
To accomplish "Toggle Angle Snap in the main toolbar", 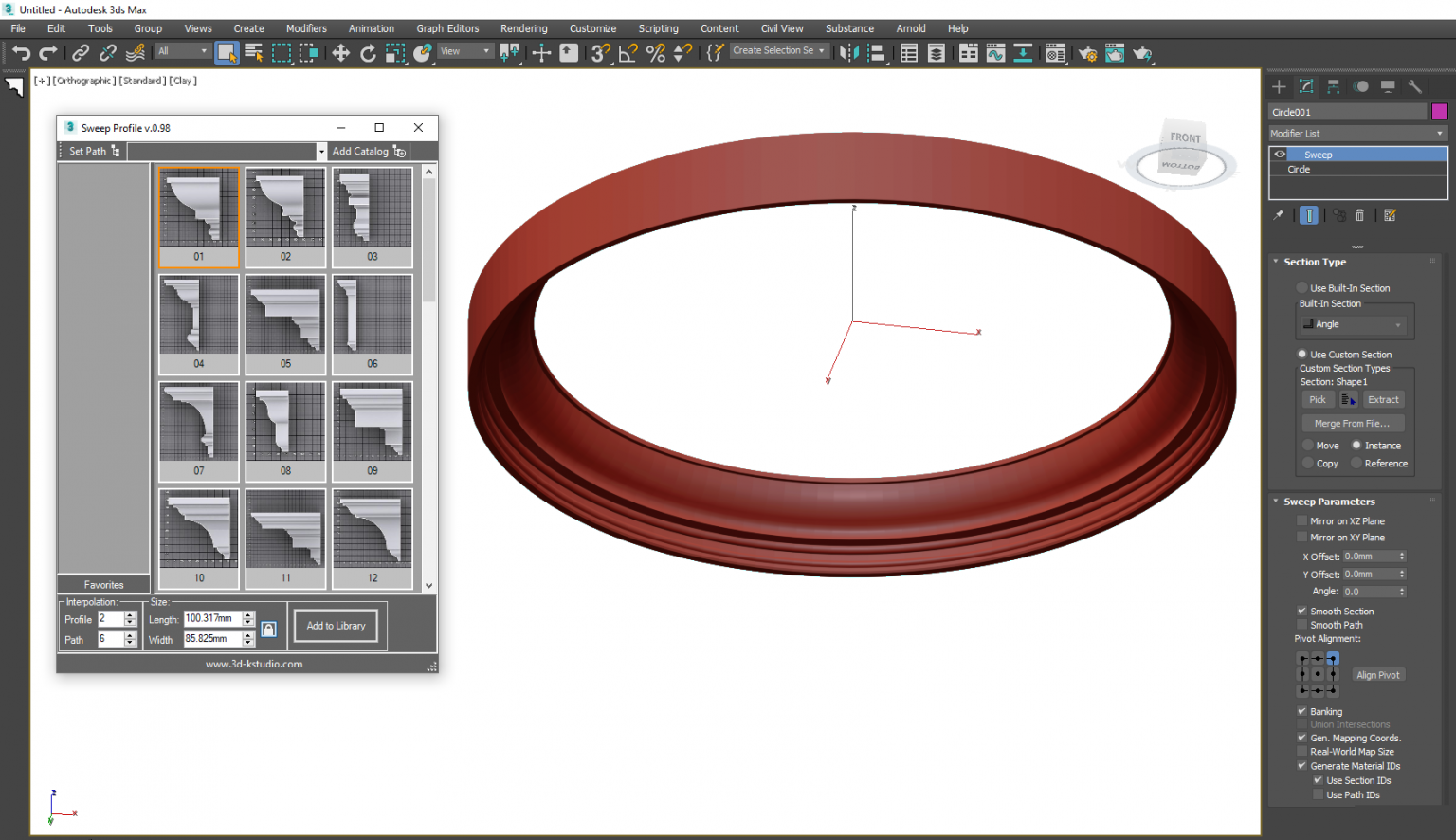I will click(627, 53).
